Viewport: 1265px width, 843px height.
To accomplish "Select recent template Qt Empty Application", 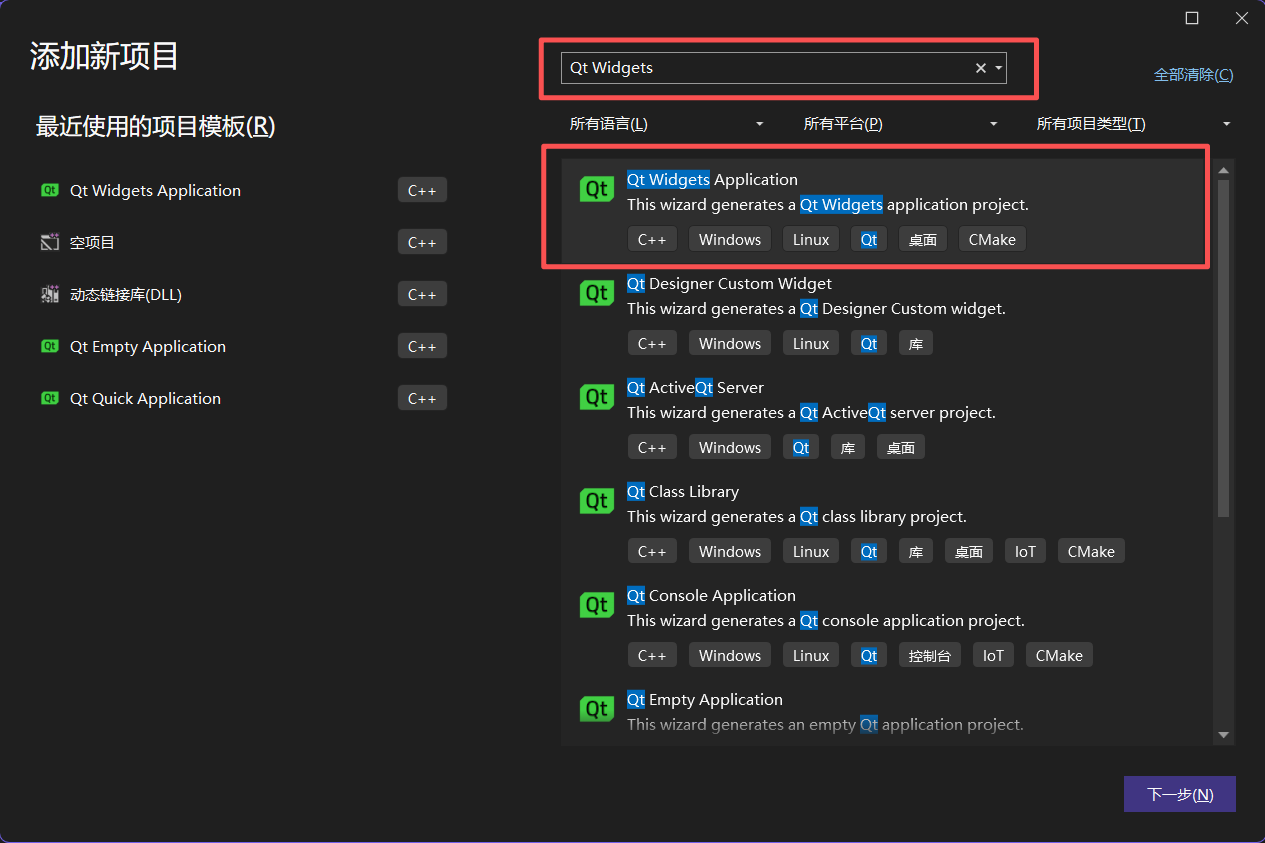I will click(x=243, y=346).
